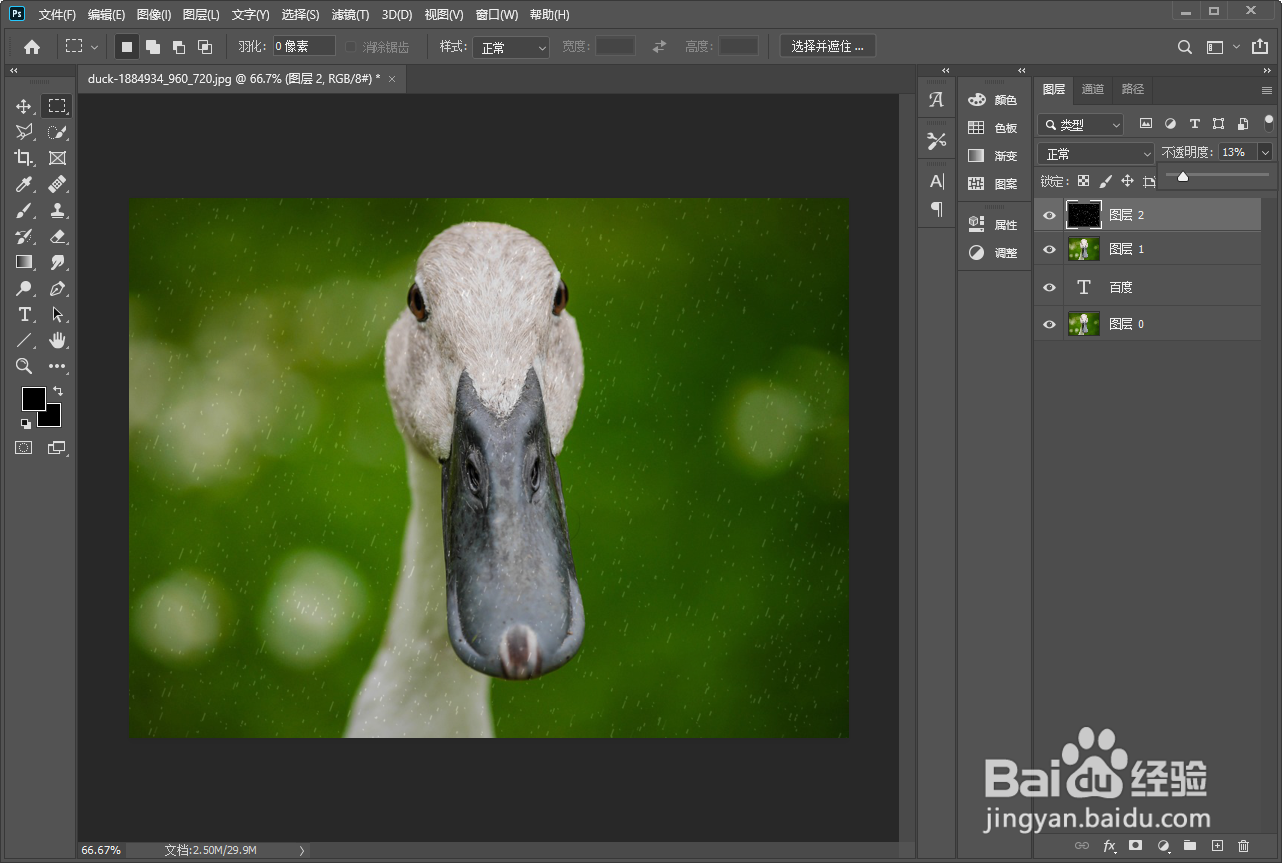Select the Frame tool
1282x863 pixels.
(57, 158)
